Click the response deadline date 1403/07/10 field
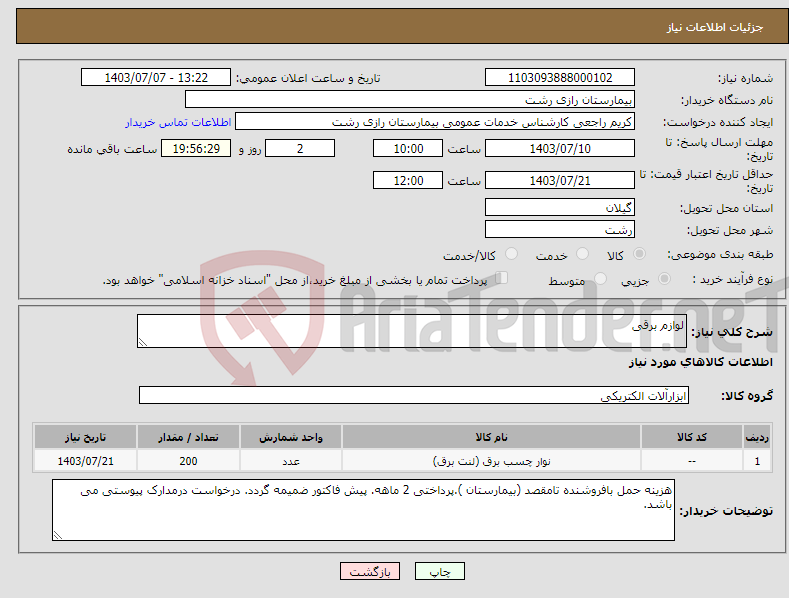Viewport: 789px width, 598px height. tap(560, 148)
